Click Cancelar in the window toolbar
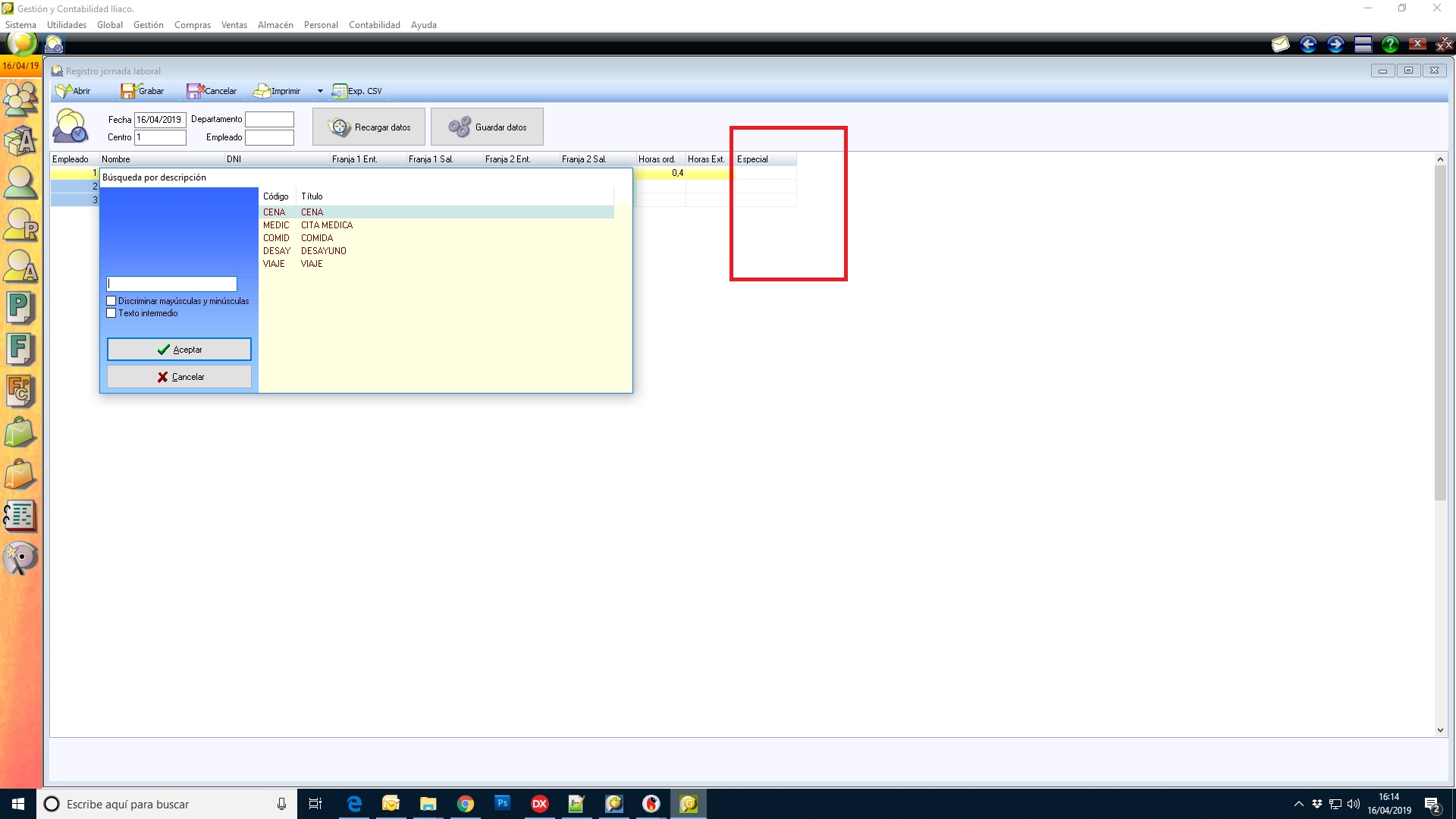 coord(212,91)
